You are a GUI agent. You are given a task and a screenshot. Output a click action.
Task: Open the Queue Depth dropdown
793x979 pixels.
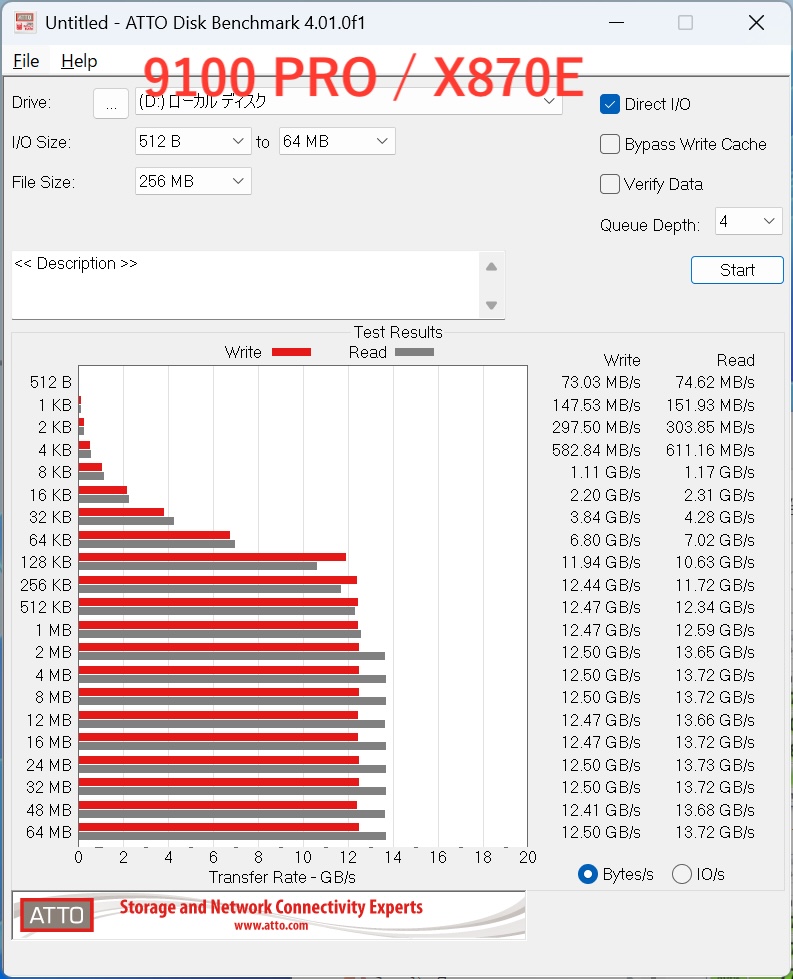tap(748, 221)
